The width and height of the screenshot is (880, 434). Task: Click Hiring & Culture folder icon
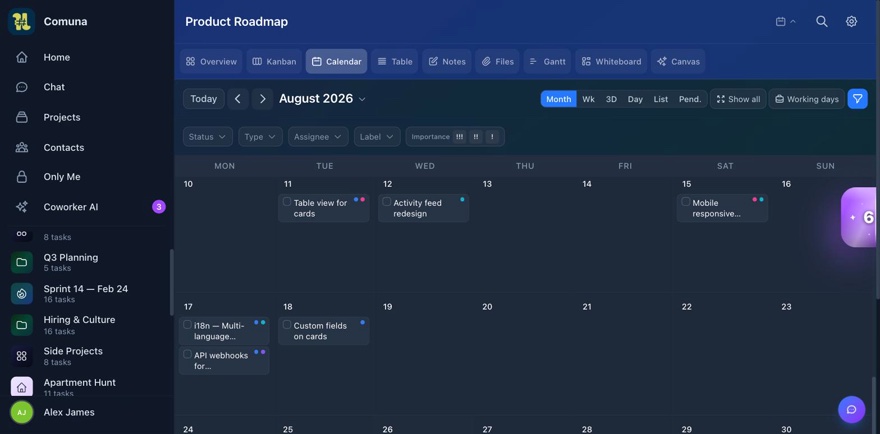[21, 325]
